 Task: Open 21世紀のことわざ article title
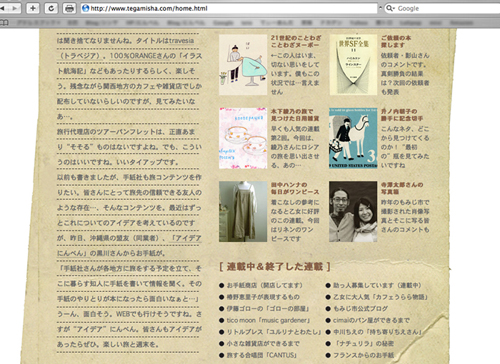point(296,41)
